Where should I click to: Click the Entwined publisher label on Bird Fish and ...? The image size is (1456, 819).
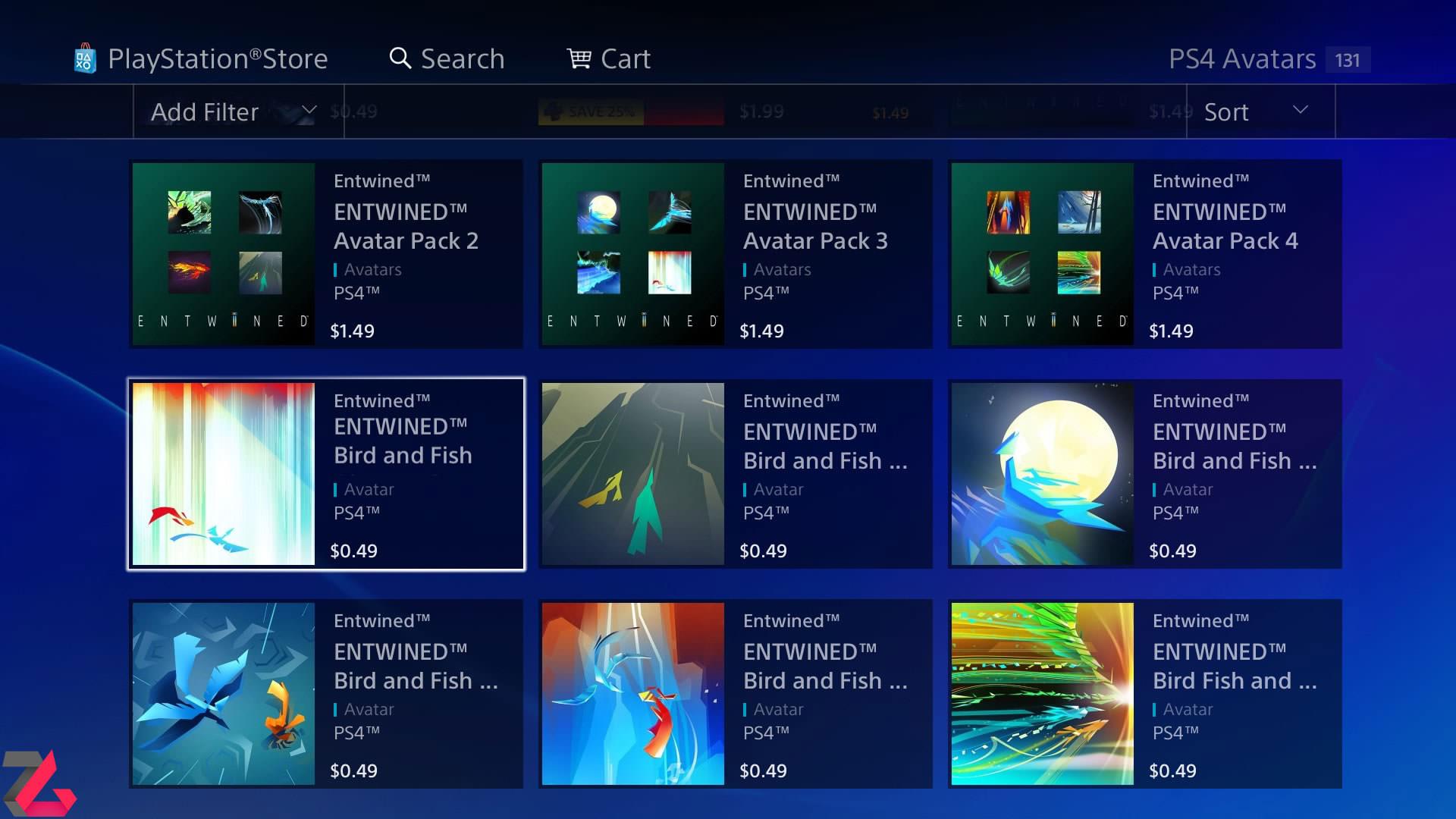1201,620
